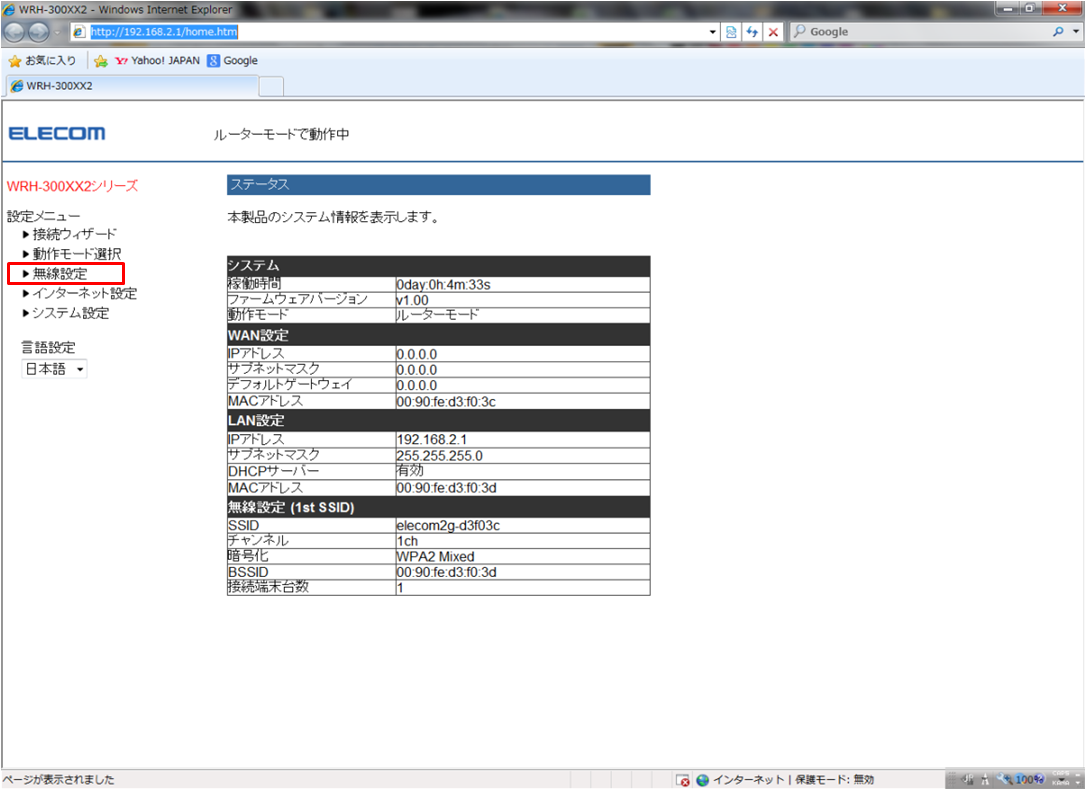1086x790 pixels.
Task: Click the JP input language icon
Action: coord(968,780)
